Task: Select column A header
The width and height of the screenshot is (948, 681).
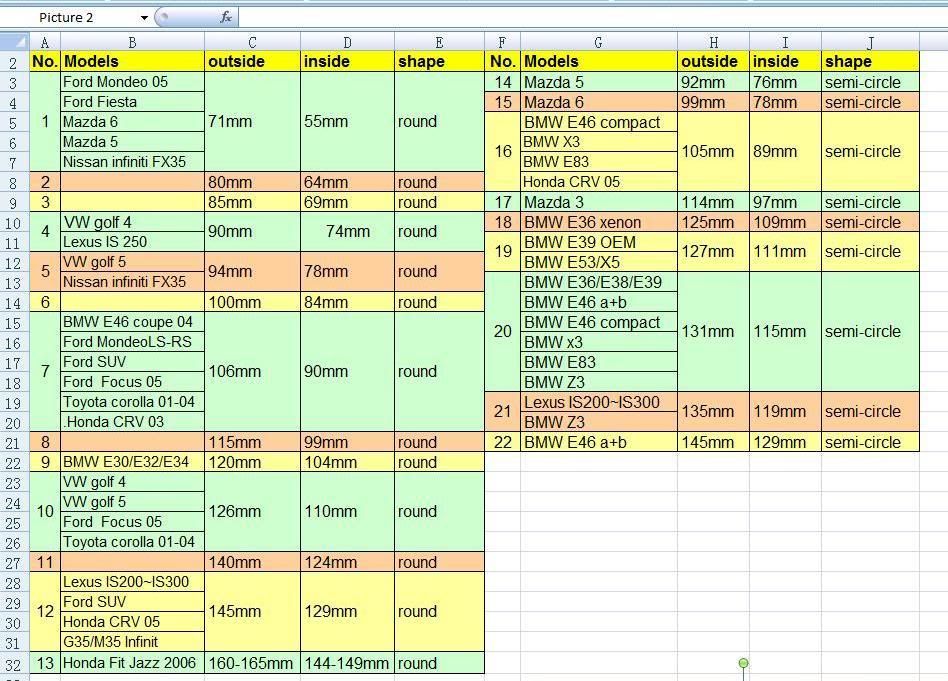Action: coord(45,42)
